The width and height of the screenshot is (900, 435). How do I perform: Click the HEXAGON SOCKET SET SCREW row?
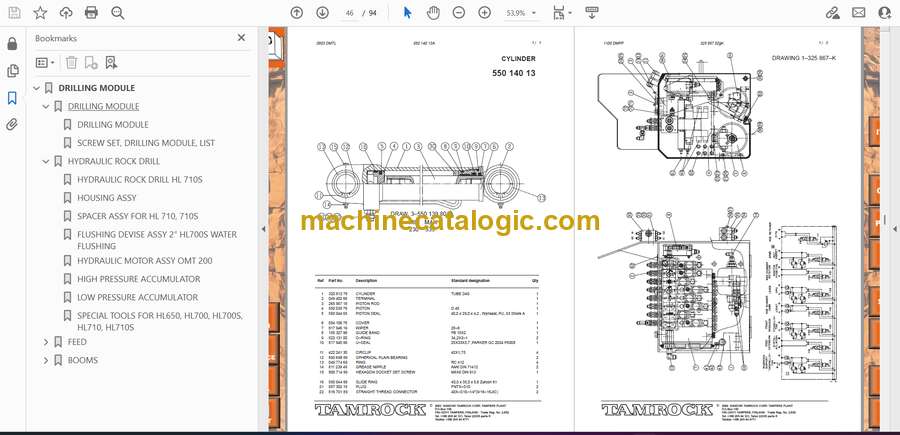428,372
